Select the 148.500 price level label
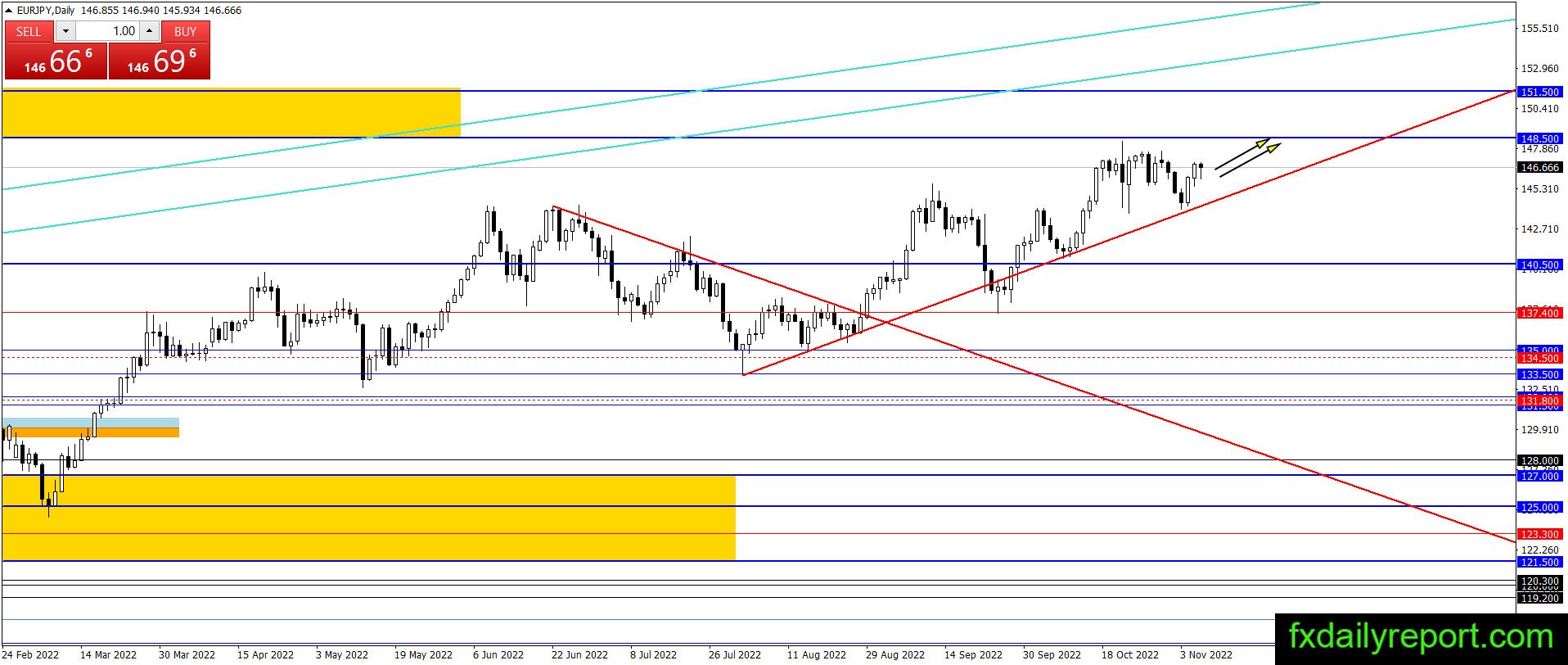 click(1539, 138)
